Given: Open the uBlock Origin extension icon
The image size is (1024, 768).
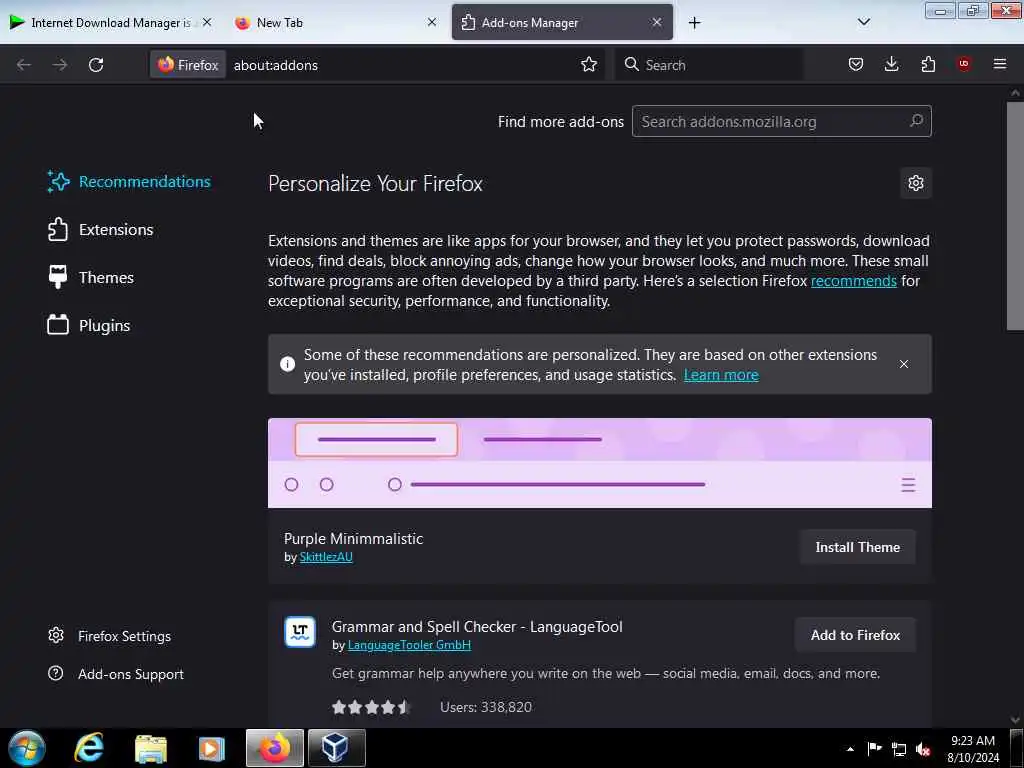Looking at the screenshot, I should pyautogui.click(x=963, y=64).
